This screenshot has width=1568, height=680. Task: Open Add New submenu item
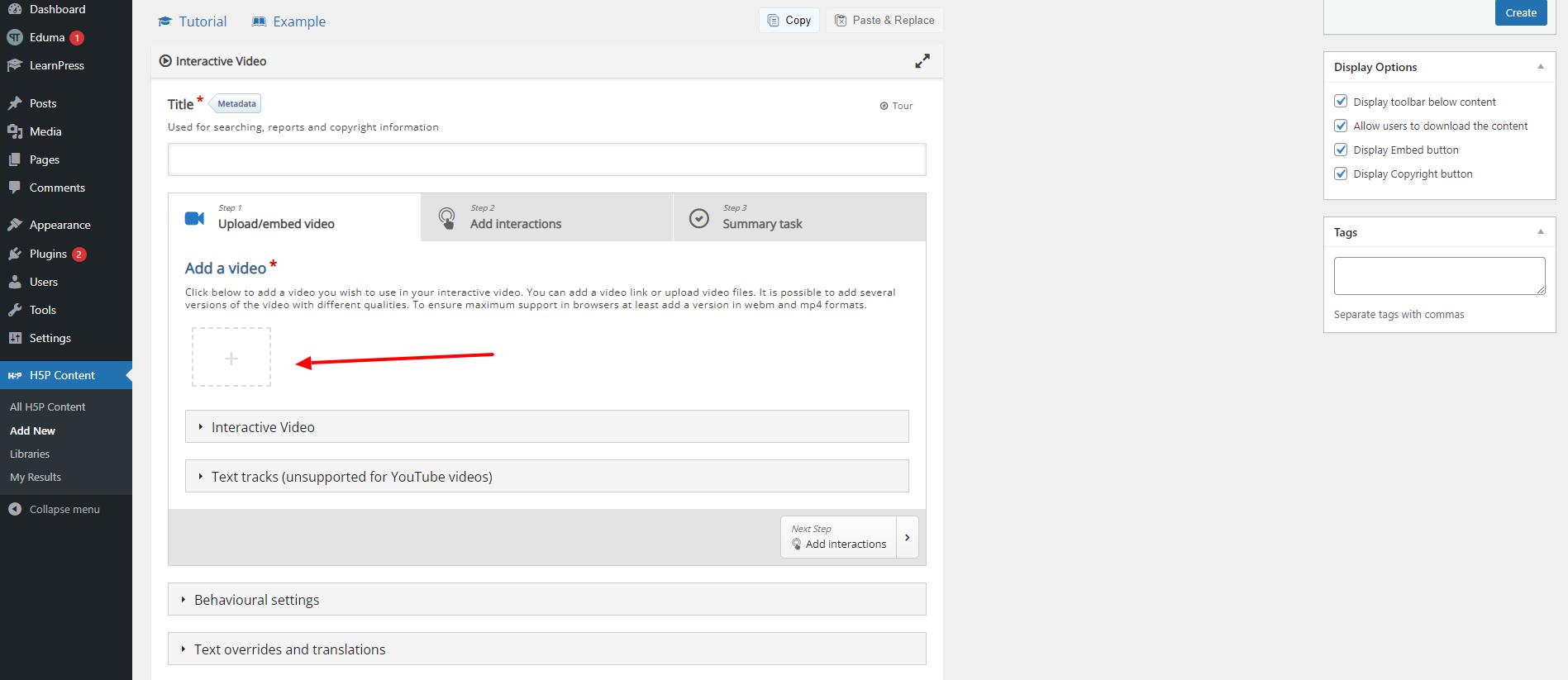[33, 431]
